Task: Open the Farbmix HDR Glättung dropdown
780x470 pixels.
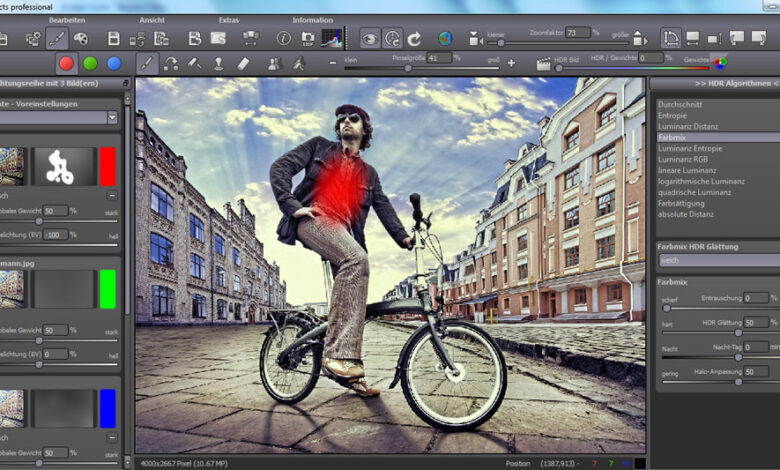Action: coord(714,260)
